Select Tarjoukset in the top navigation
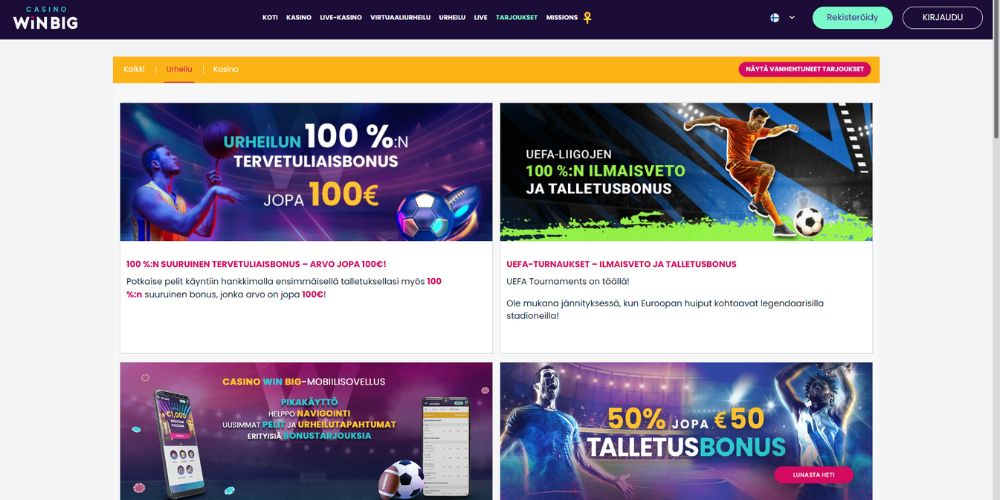Viewport: 1000px width, 500px height. point(517,18)
